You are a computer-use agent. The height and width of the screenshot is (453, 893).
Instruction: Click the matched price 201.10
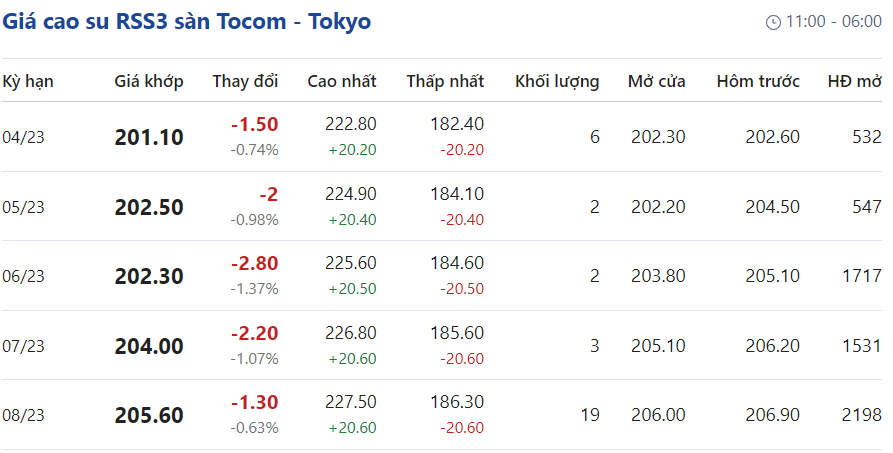click(x=149, y=137)
